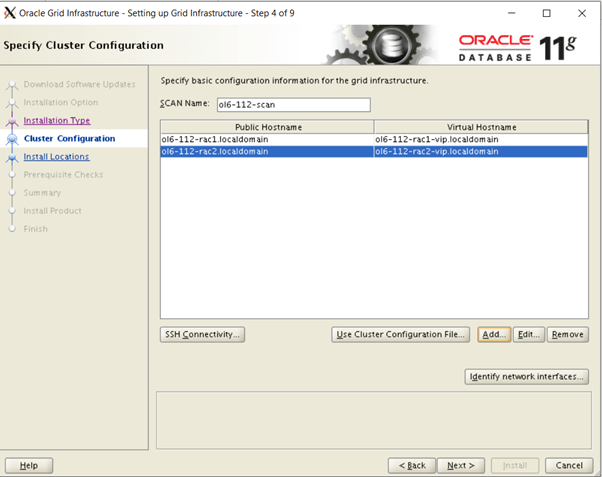Select the ol6-112-rac2-vip.localdomain virtual hostname cell
Screen dimensions: 602x477
481,152
